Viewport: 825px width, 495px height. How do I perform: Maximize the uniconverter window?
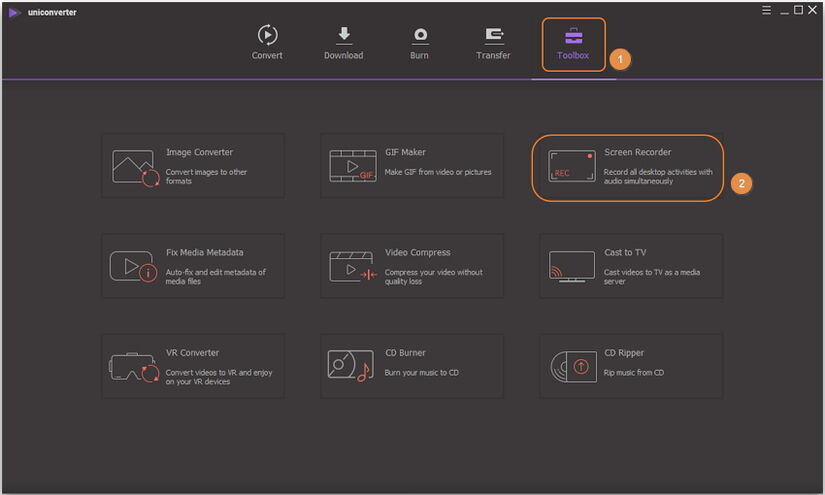(798, 10)
